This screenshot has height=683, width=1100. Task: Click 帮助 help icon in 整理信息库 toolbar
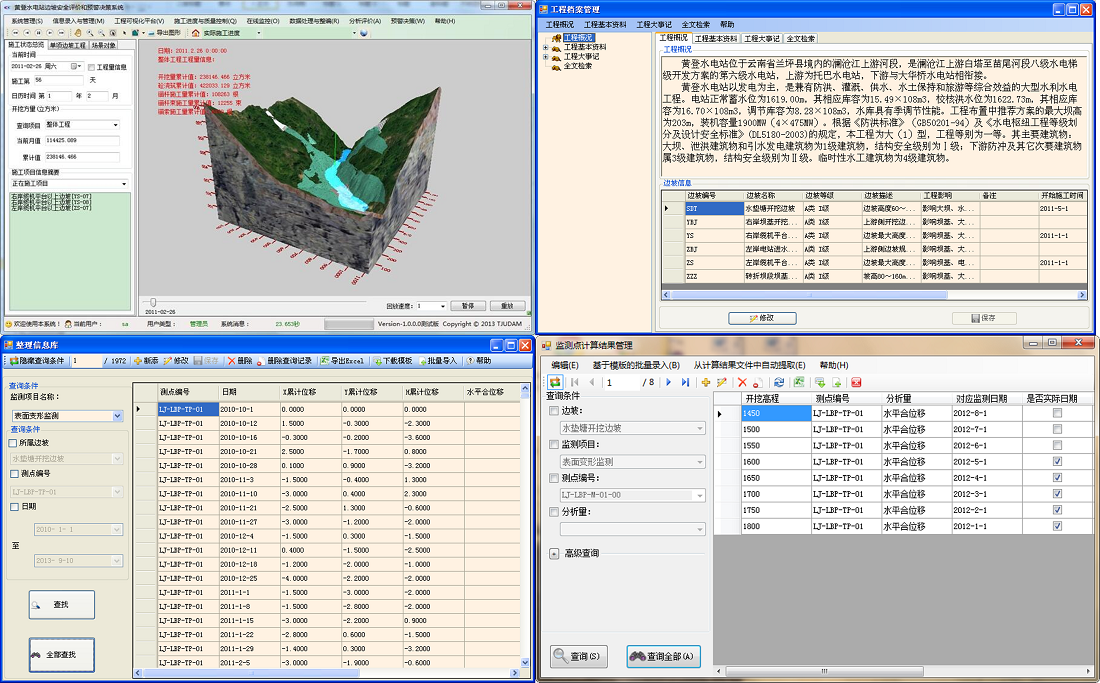click(479, 360)
